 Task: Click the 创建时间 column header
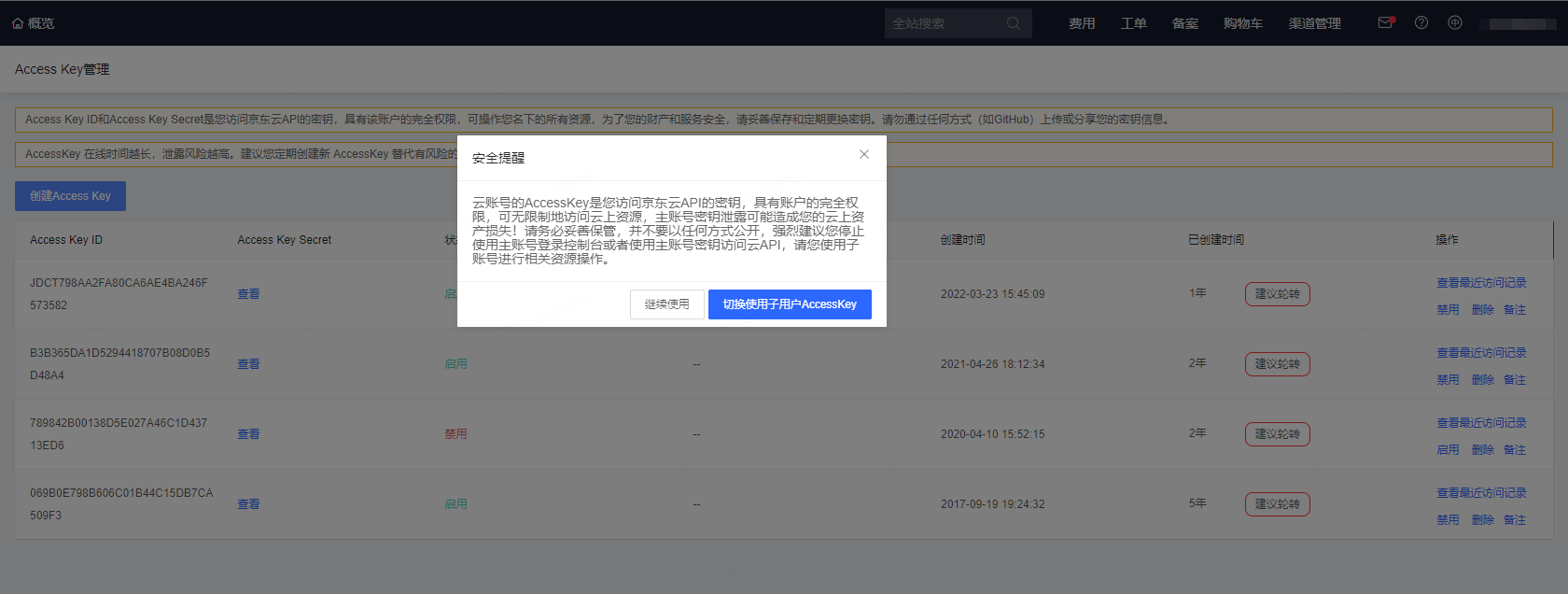pyautogui.click(x=963, y=240)
